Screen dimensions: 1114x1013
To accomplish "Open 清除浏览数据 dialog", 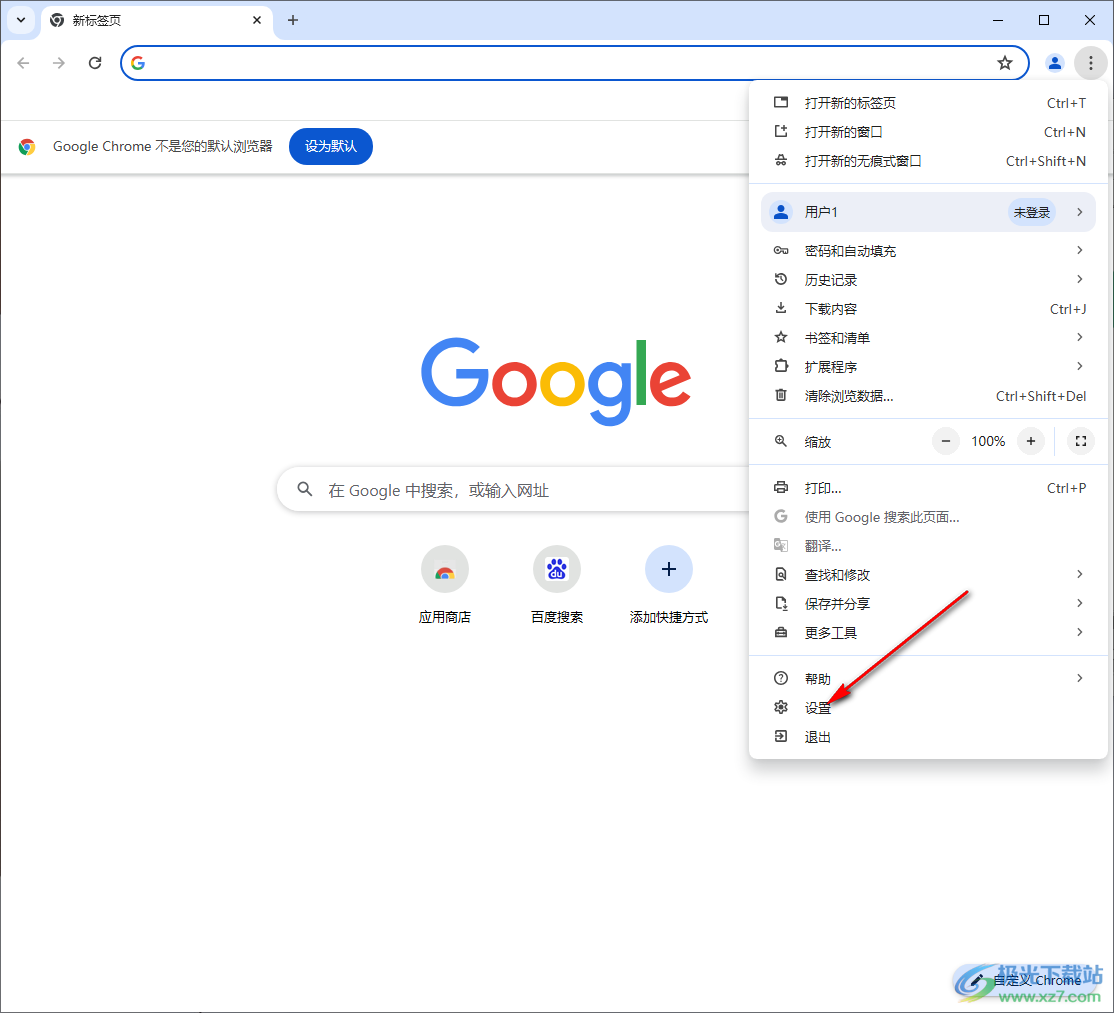I will [929, 396].
